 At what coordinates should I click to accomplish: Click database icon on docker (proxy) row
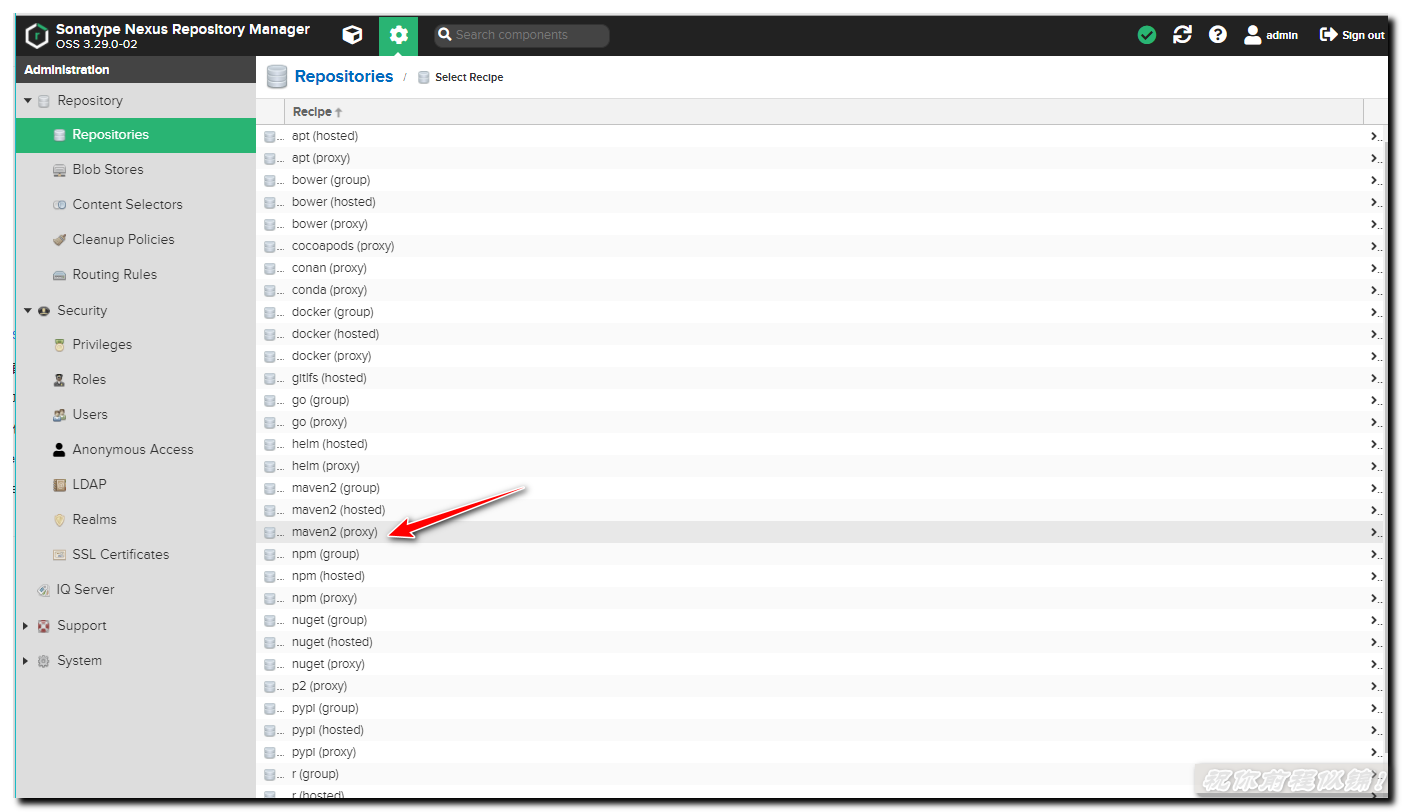[269, 356]
